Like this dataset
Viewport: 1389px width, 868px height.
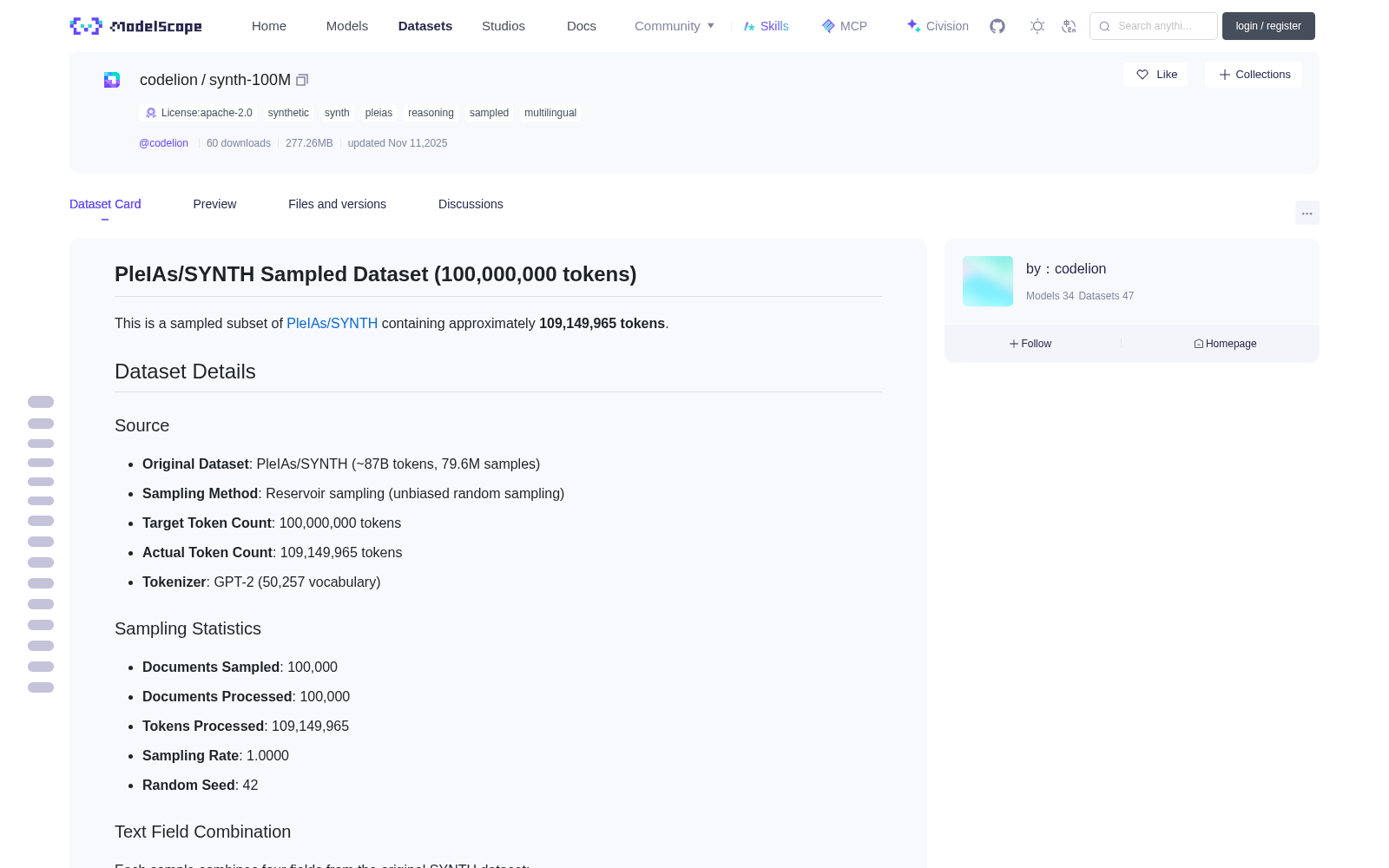1155,75
